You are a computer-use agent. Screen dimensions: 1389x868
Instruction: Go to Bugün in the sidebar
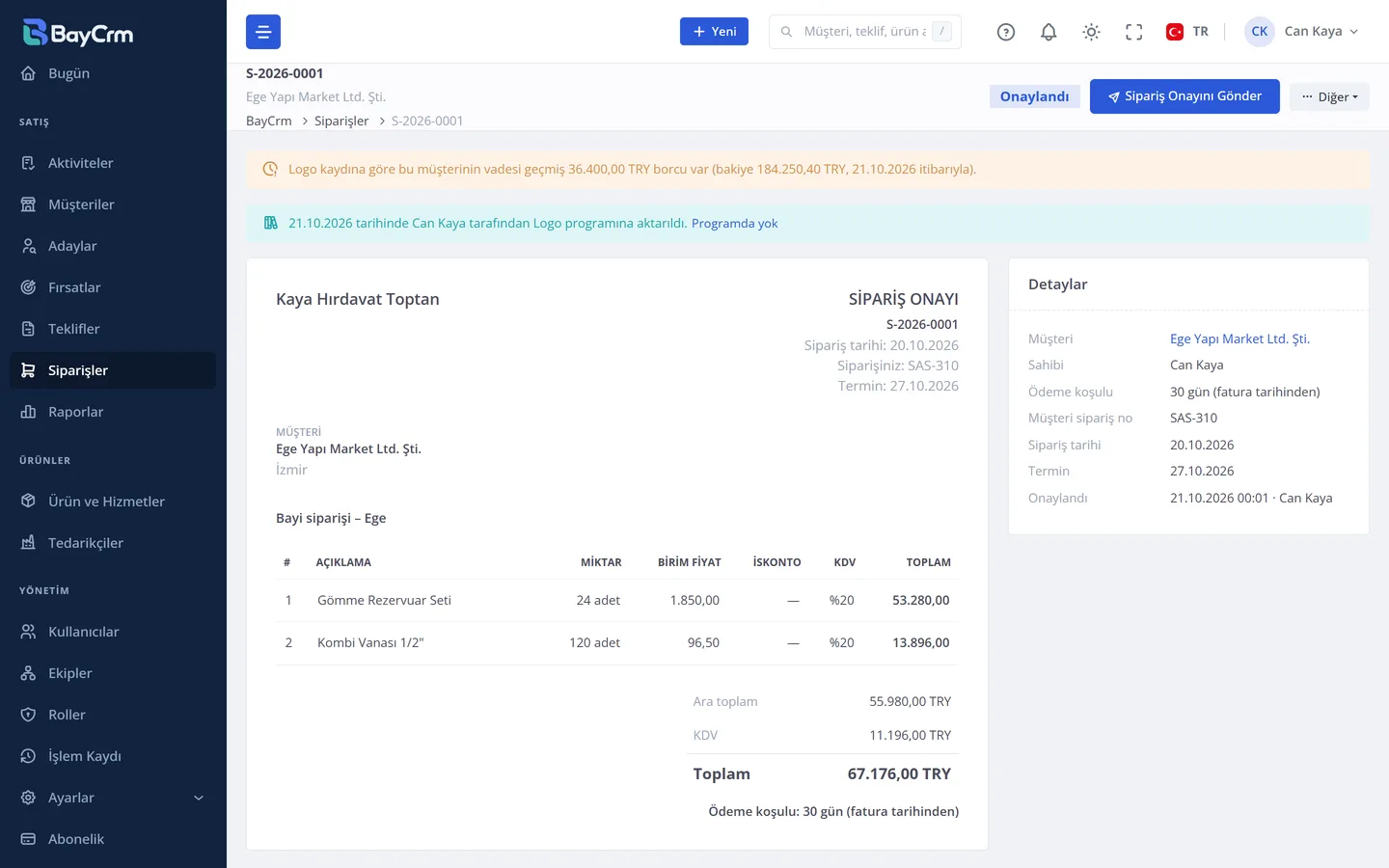pyautogui.click(x=113, y=73)
